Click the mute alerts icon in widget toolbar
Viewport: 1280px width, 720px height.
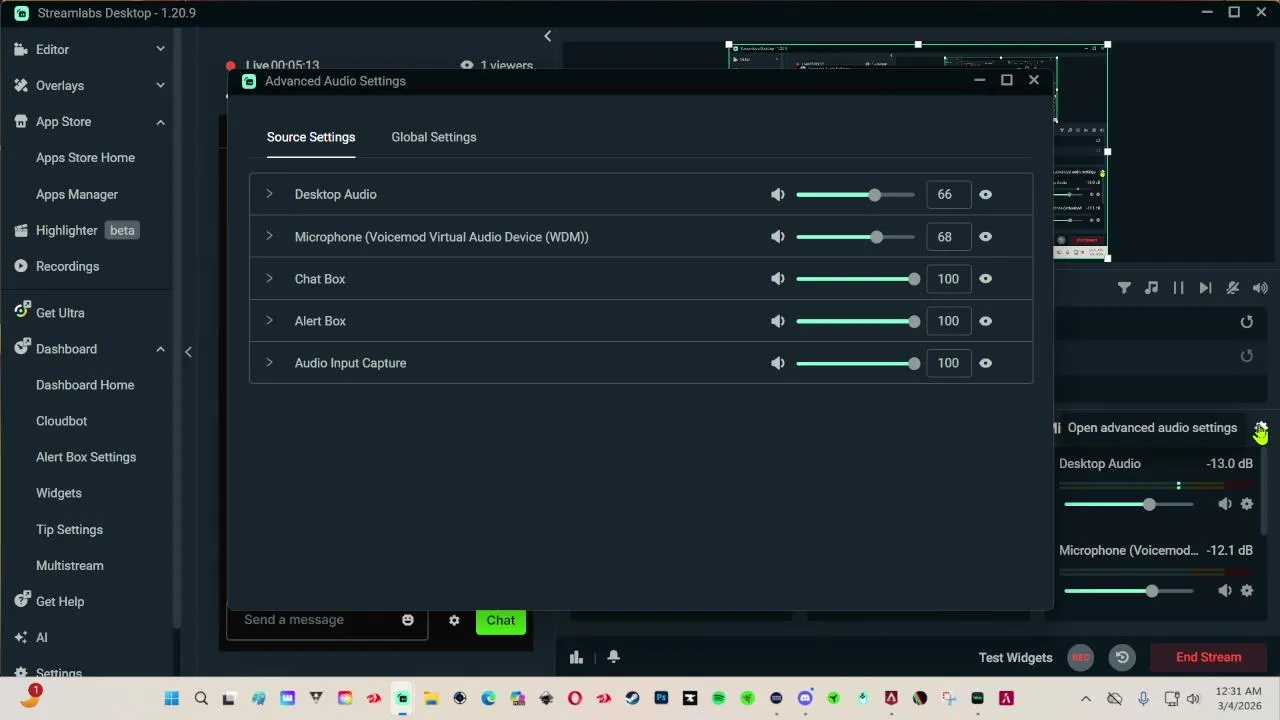1233,288
